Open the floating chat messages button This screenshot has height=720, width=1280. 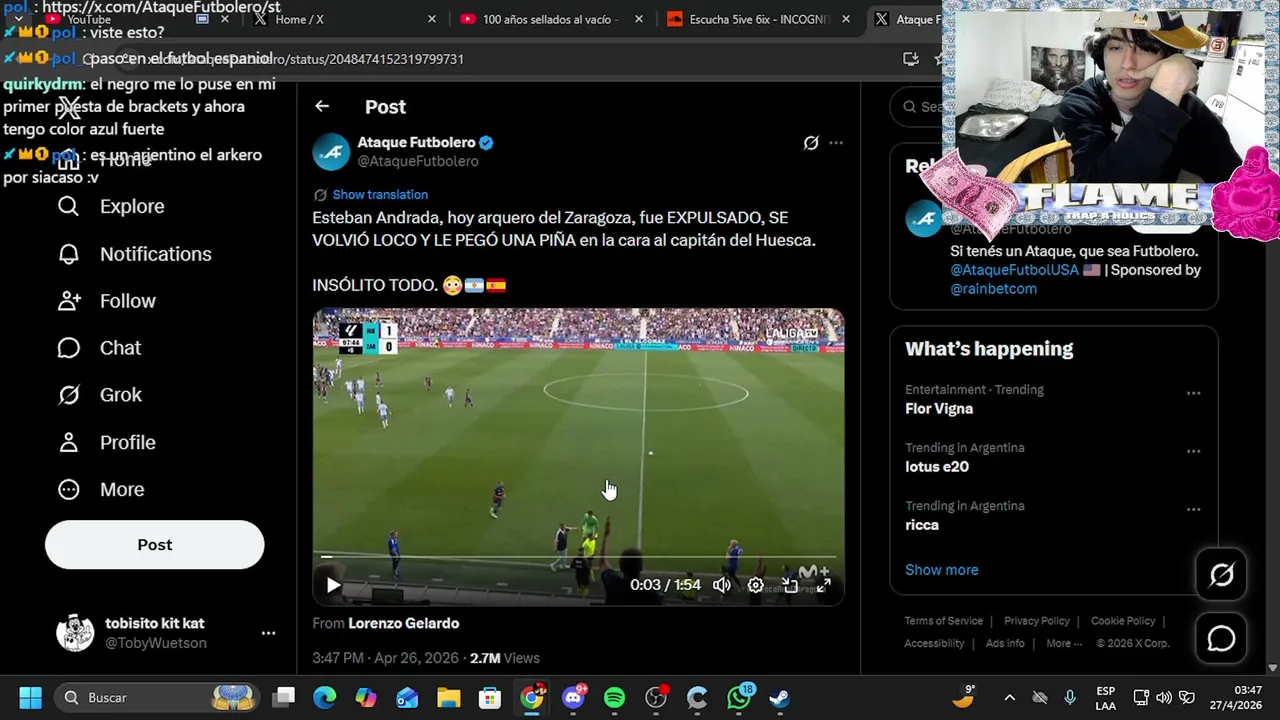[x=1222, y=639]
